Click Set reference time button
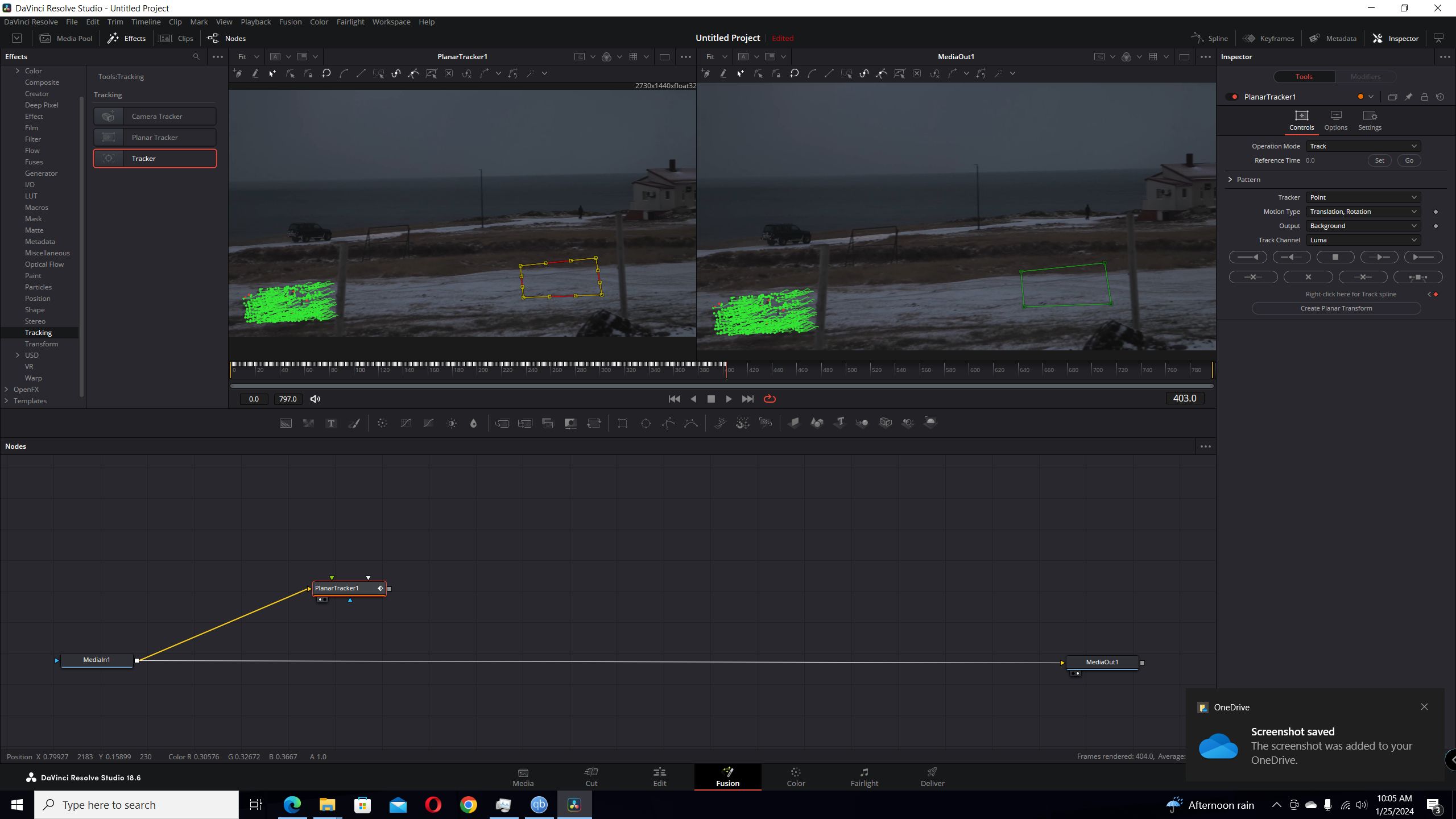 pyautogui.click(x=1379, y=160)
